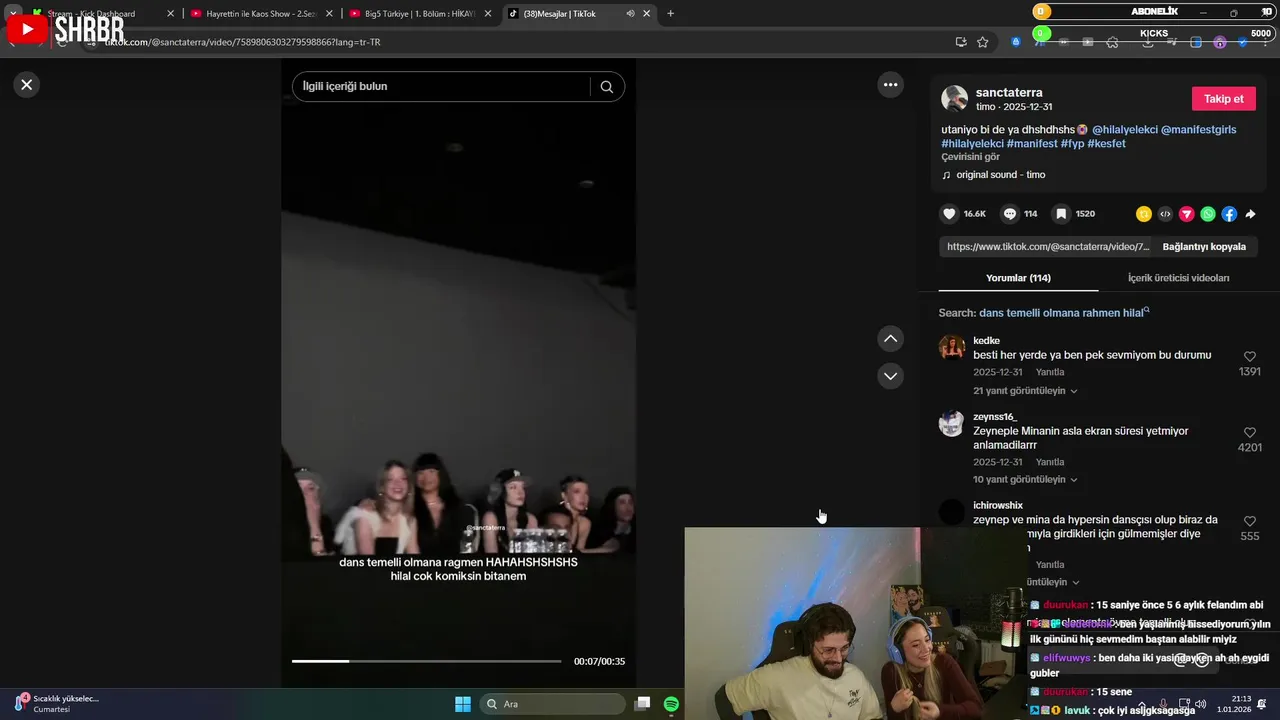The width and height of the screenshot is (1280, 720).
Task: Click Çevirisini gör translation link
Action: (970, 157)
